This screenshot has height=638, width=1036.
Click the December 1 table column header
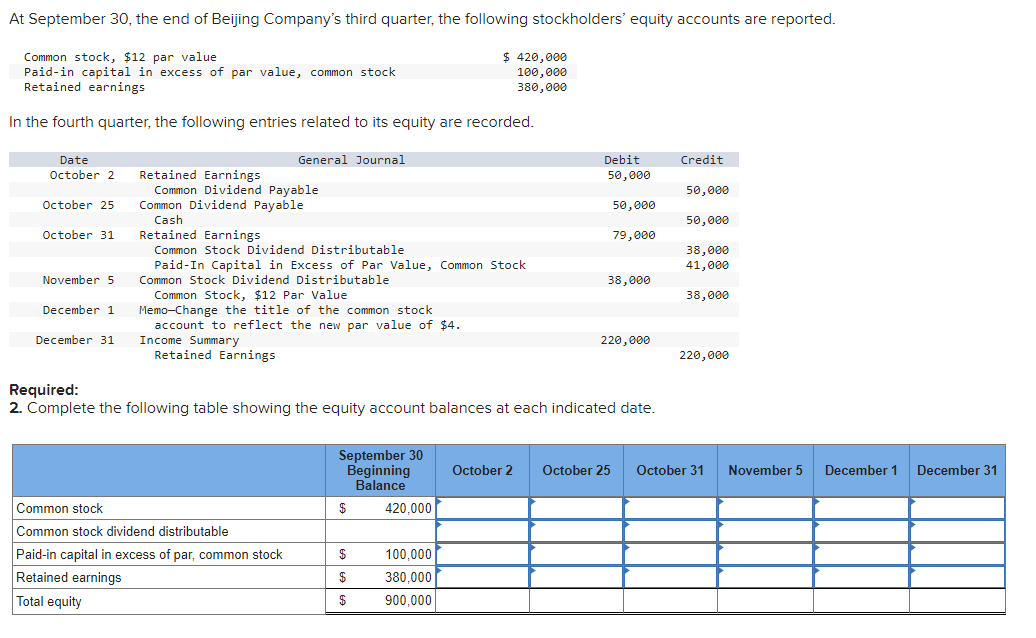point(861,470)
